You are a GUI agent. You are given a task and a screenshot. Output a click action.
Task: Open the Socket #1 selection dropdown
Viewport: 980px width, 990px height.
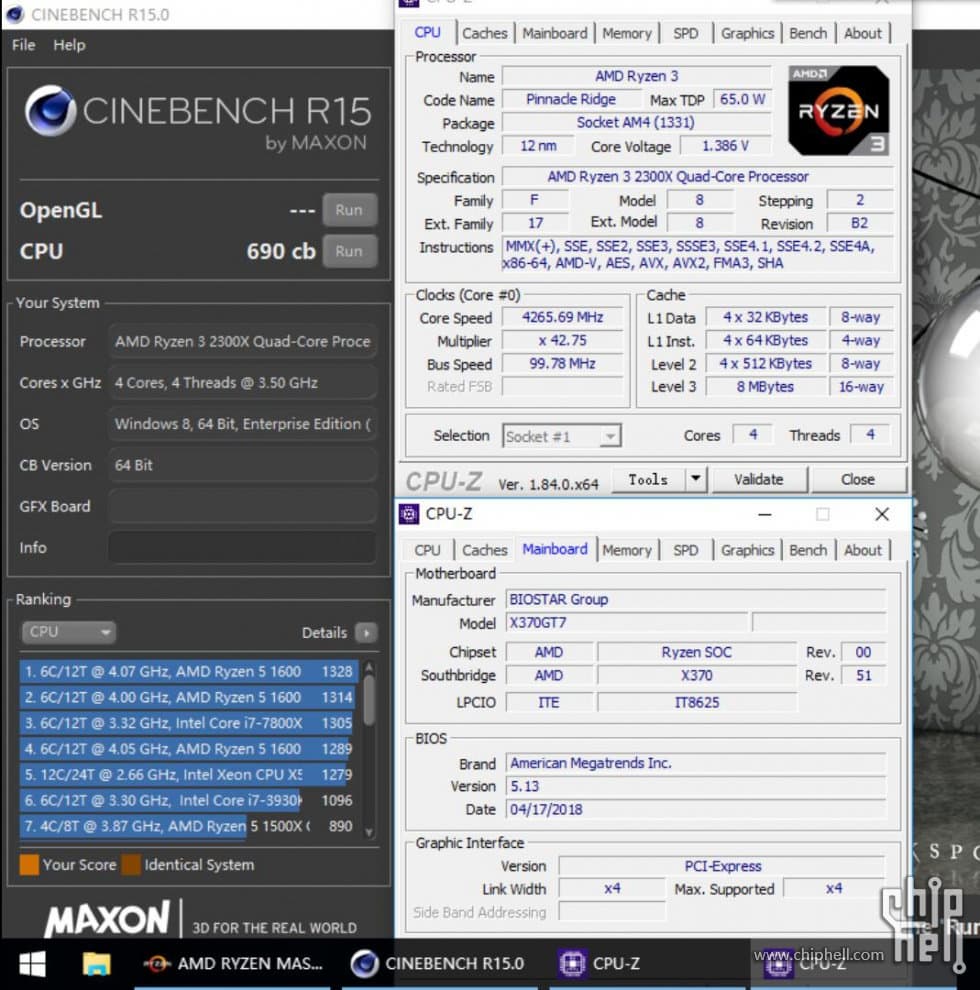(x=611, y=435)
